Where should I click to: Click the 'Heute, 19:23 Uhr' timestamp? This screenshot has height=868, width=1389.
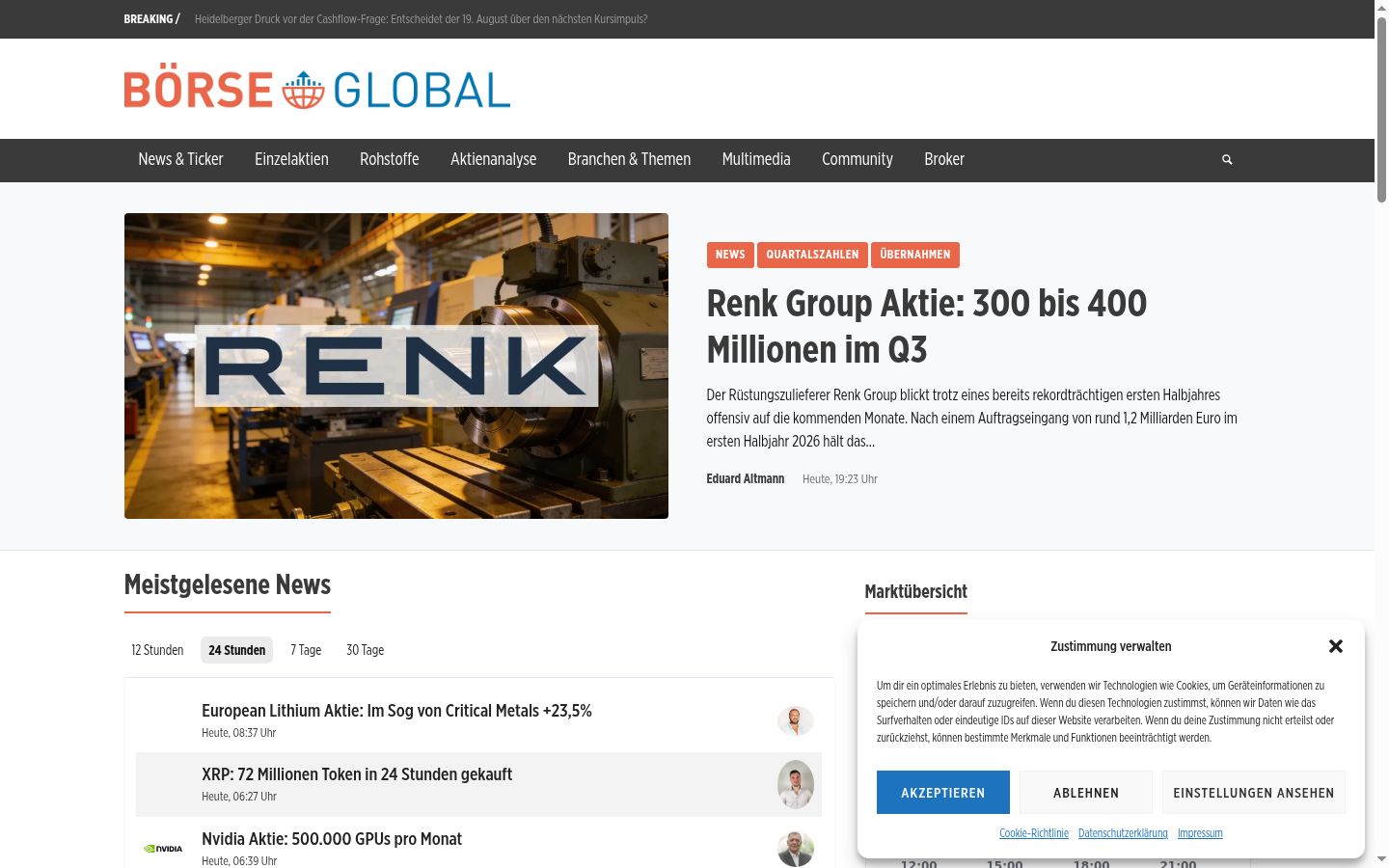840,479
